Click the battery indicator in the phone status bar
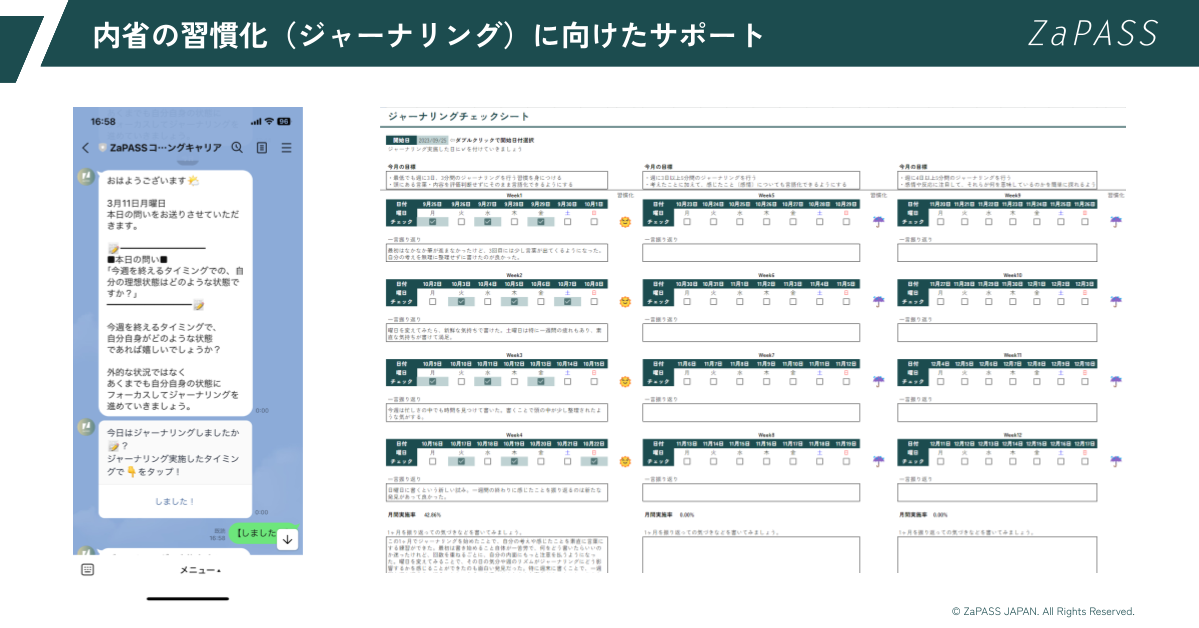This screenshot has height=628, width=1199. coord(284,122)
